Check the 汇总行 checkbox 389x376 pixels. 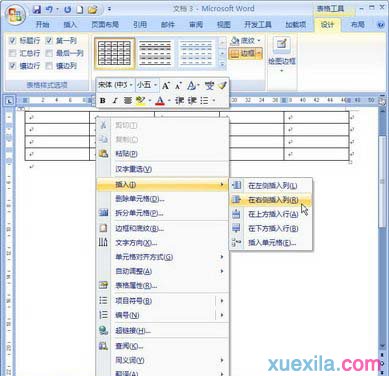[x=12, y=53]
